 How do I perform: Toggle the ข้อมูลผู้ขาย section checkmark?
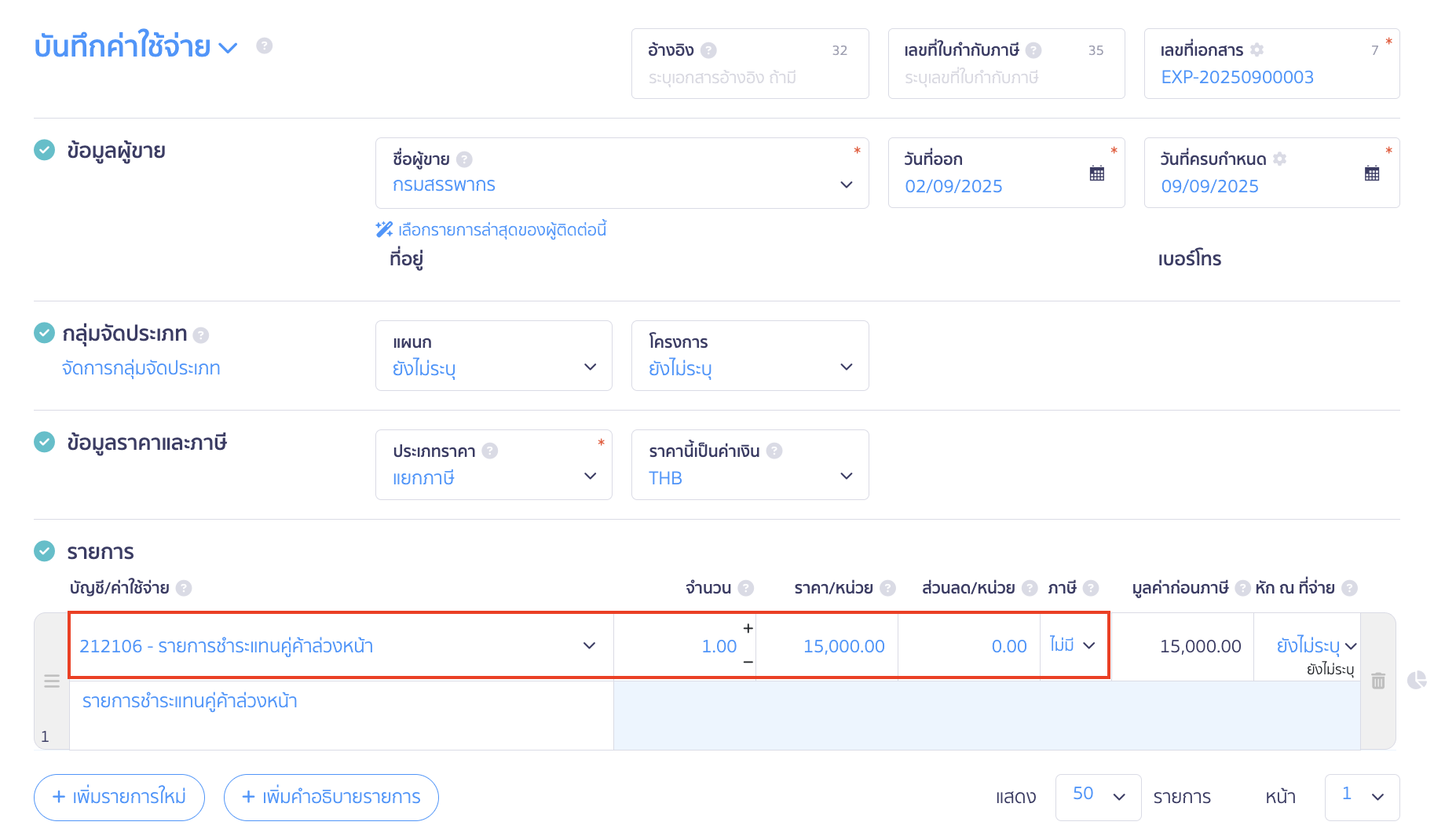pos(45,151)
